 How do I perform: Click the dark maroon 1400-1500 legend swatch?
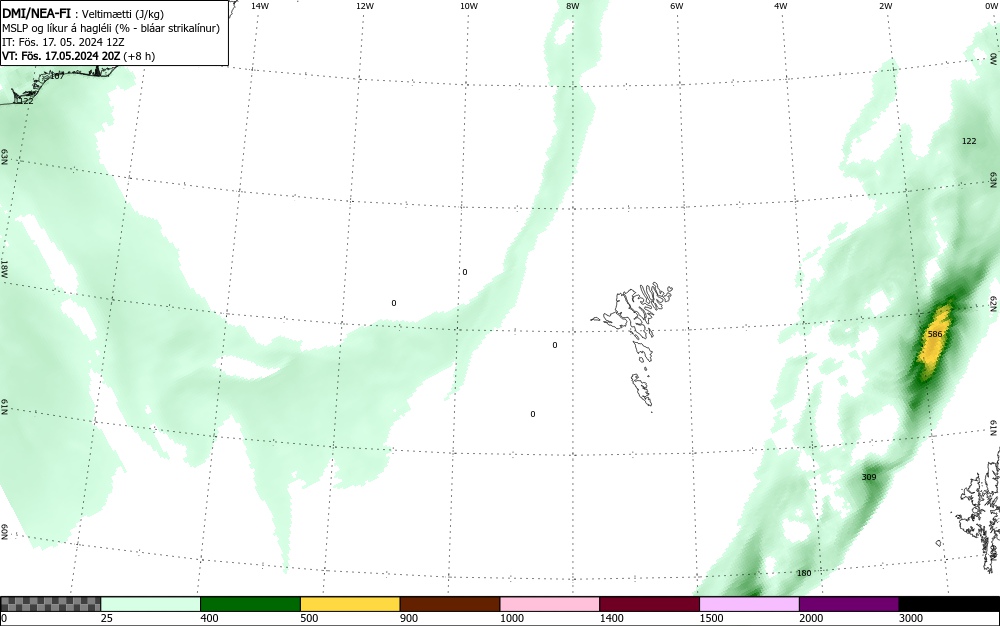[649, 604]
